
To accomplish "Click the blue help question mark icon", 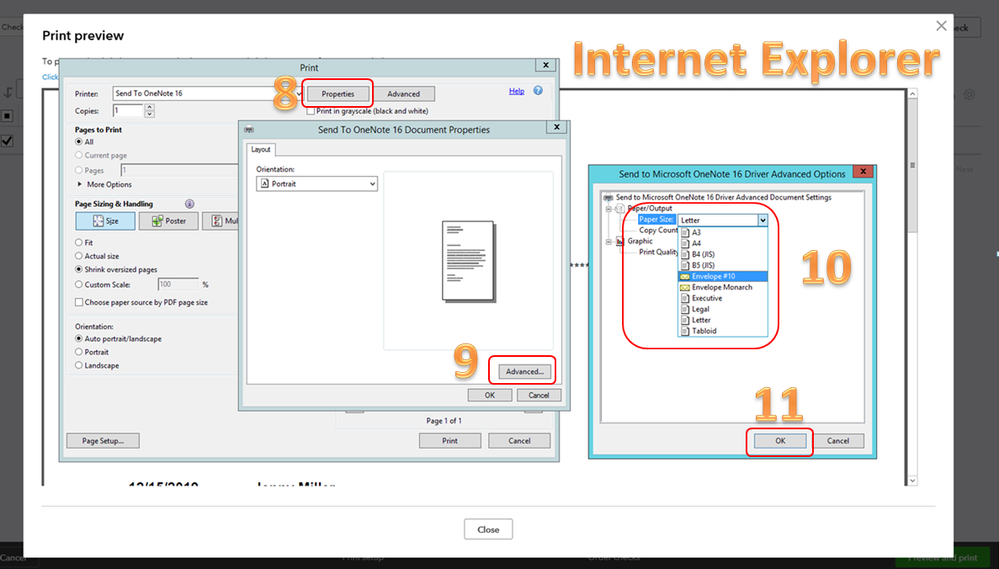I will (x=538, y=90).
